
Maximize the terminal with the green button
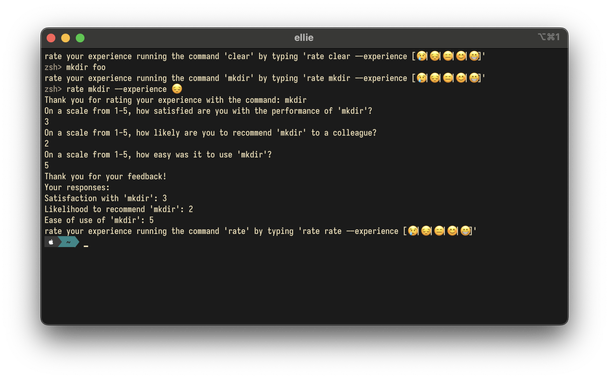pyautogui.click(x=80, y=38)
